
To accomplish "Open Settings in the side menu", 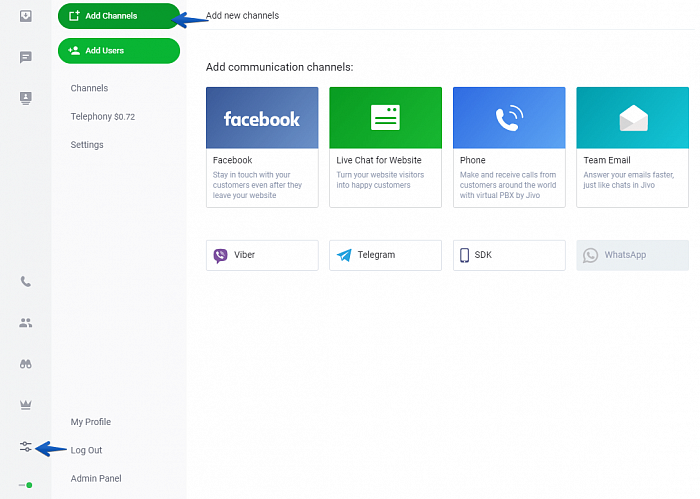I will [x=87, y=145].
